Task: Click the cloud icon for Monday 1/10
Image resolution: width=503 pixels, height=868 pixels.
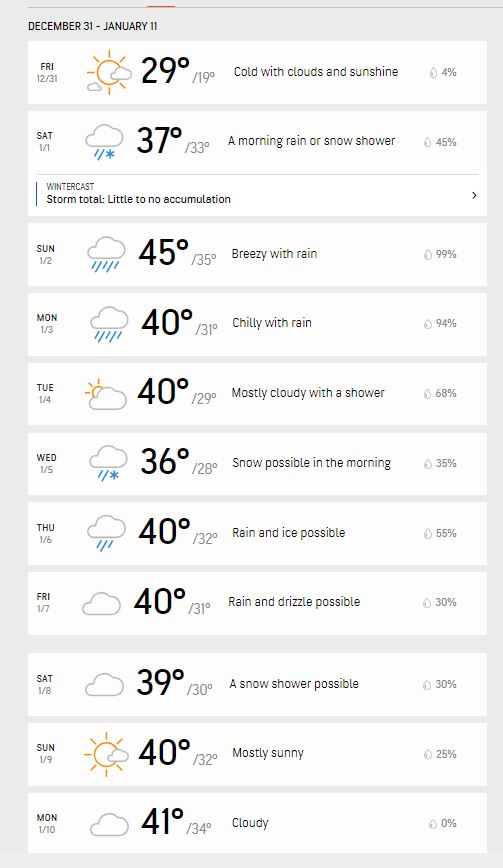Action: pos(109,824)
